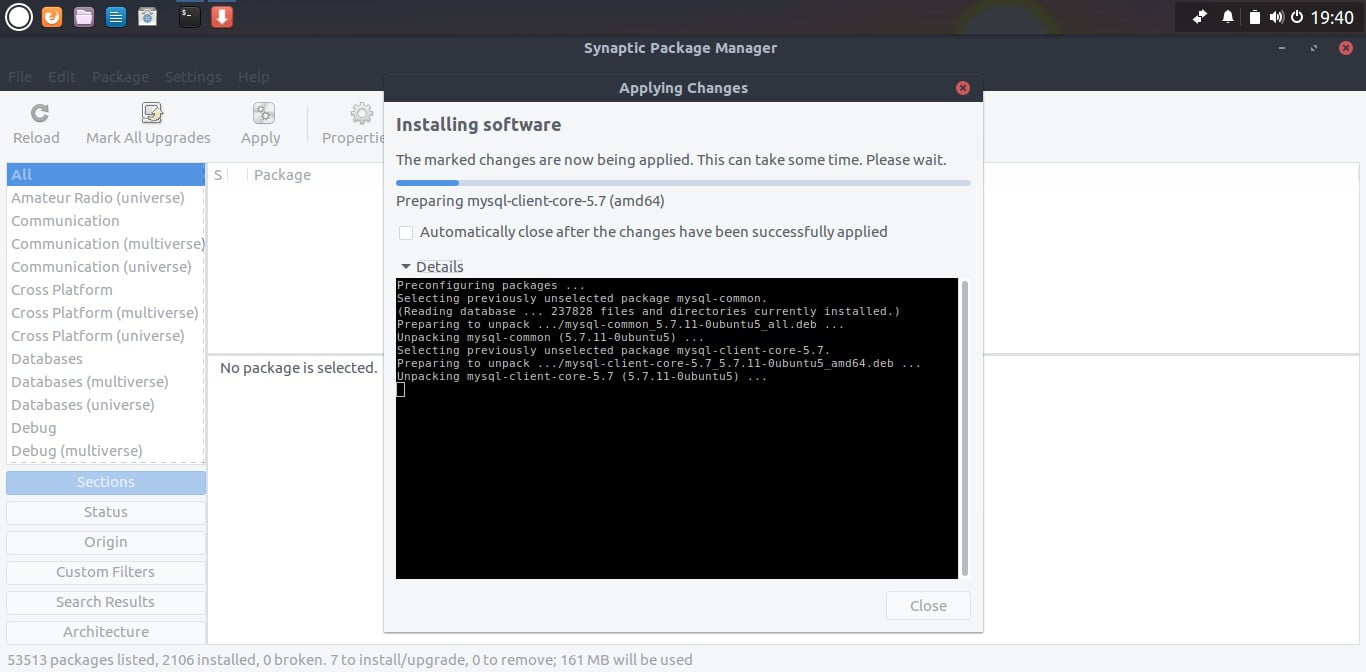Click the Mark All Upgrades toolbar icon
Viewport: 1366px width, 672px height.
point(152,113)
